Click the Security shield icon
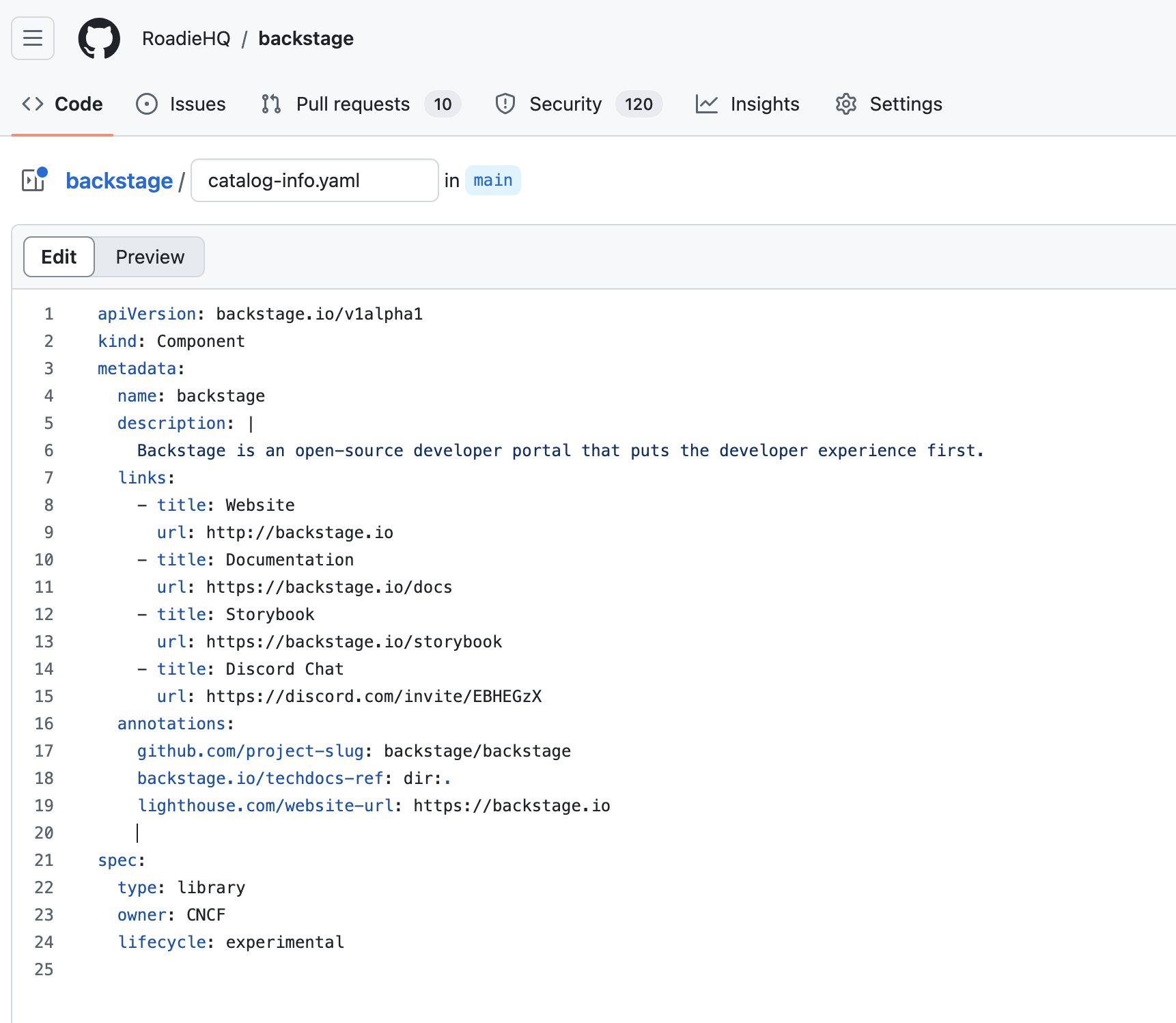This screenshot has height=1023, width=1176. click(x=505, y=104)
